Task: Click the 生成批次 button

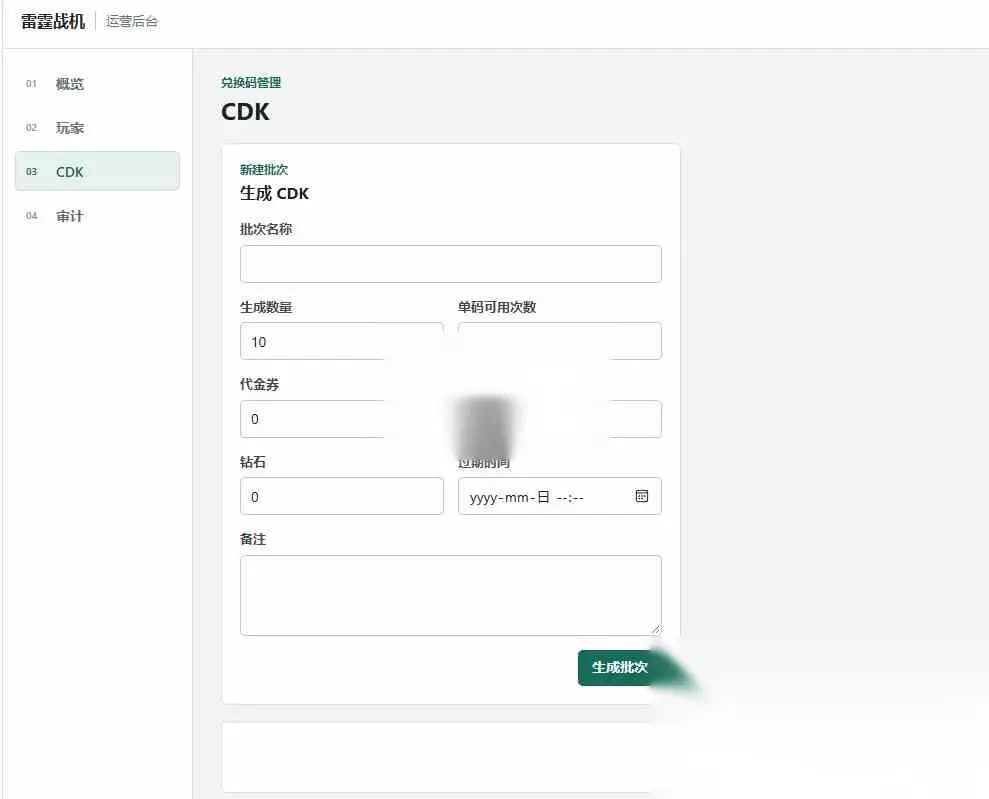Action: 619,667
